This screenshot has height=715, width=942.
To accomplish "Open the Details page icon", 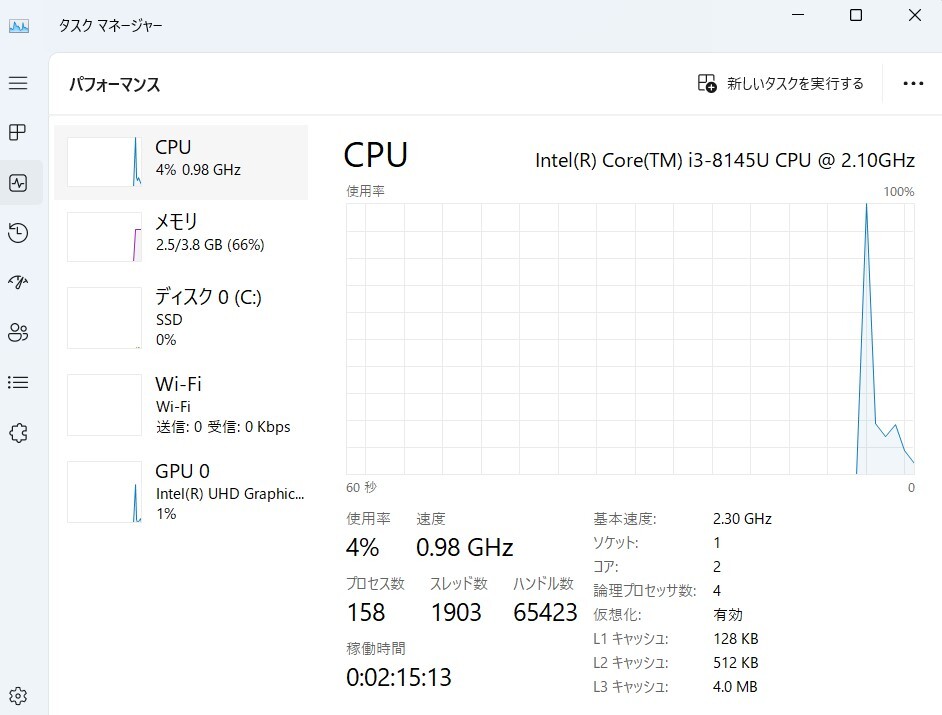I will pyautogui.click(x=18, y=383).
